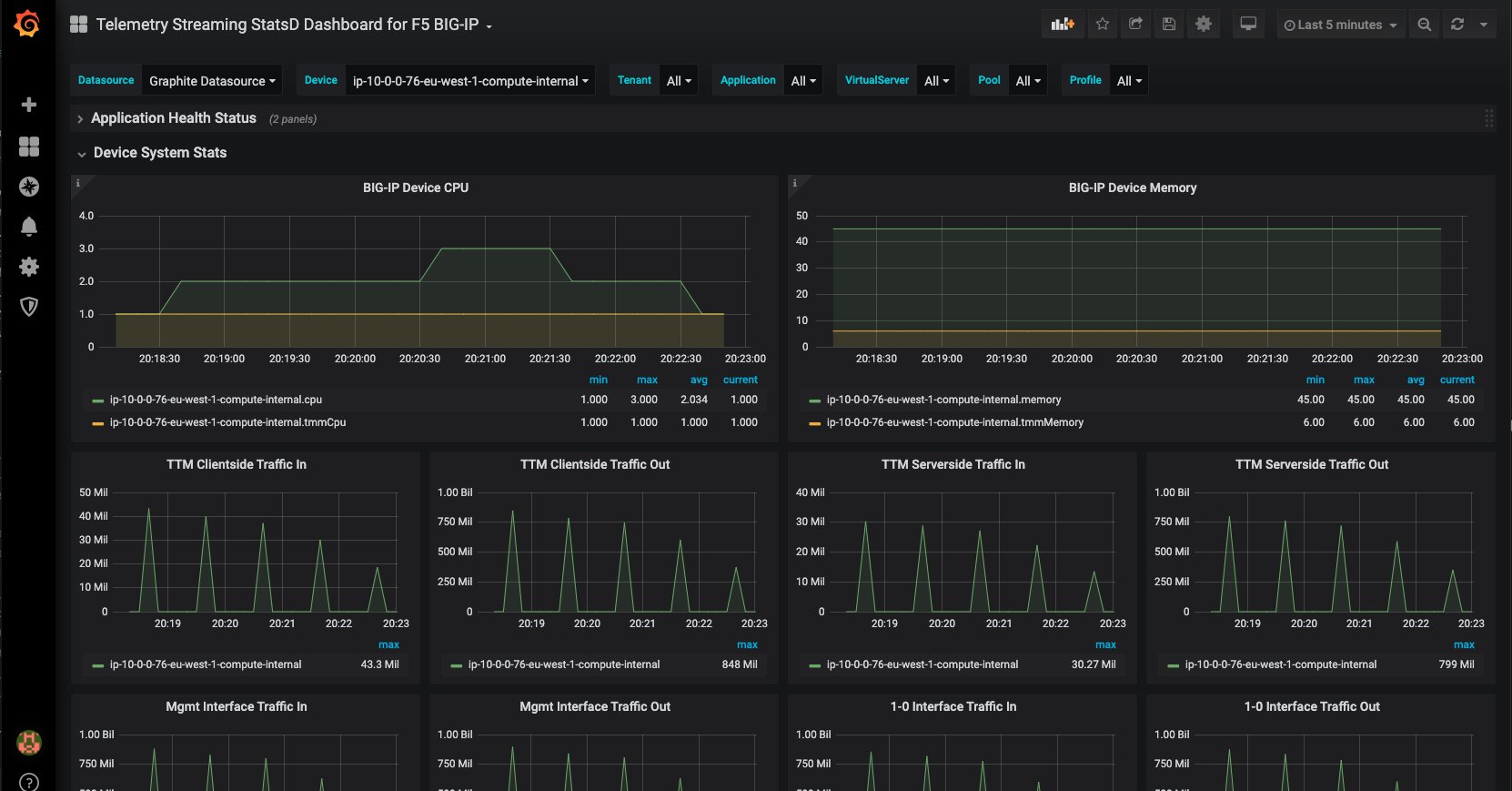Open the BIG-IP Device Memory panel menu

tap(1133, 188)
